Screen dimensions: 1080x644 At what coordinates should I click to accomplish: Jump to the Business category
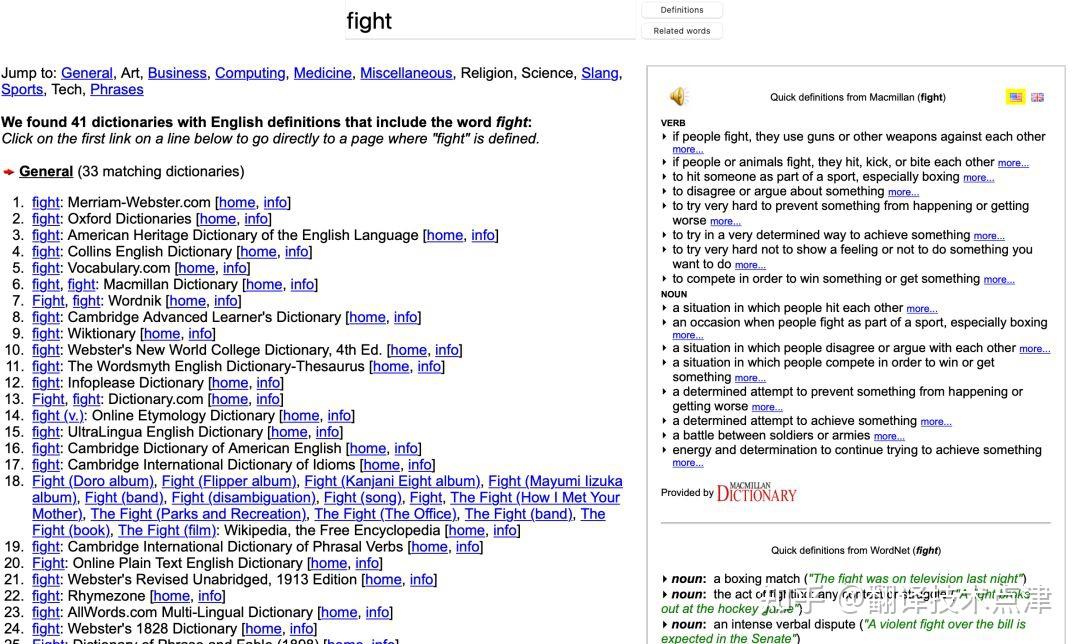click(177, 73)
